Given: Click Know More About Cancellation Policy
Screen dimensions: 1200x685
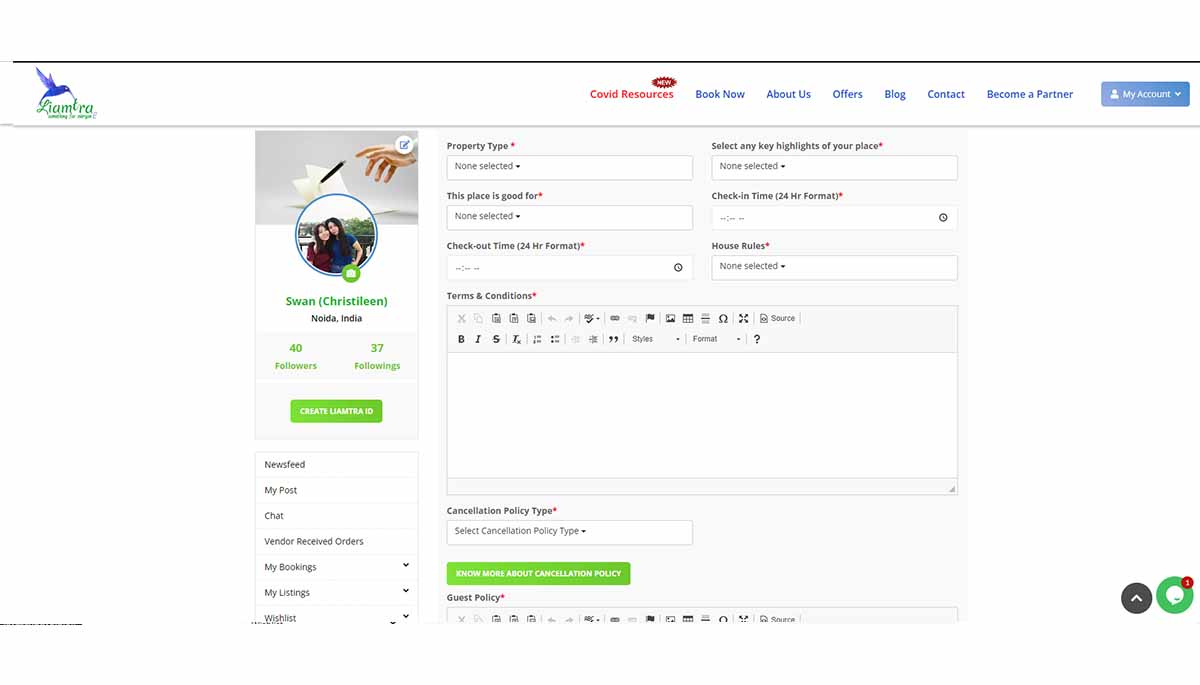Looking at the screenshot, I should [538, 574].
